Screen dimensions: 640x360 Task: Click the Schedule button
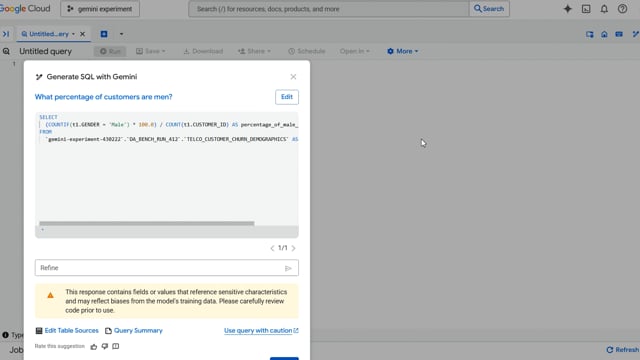coord(307,51)
